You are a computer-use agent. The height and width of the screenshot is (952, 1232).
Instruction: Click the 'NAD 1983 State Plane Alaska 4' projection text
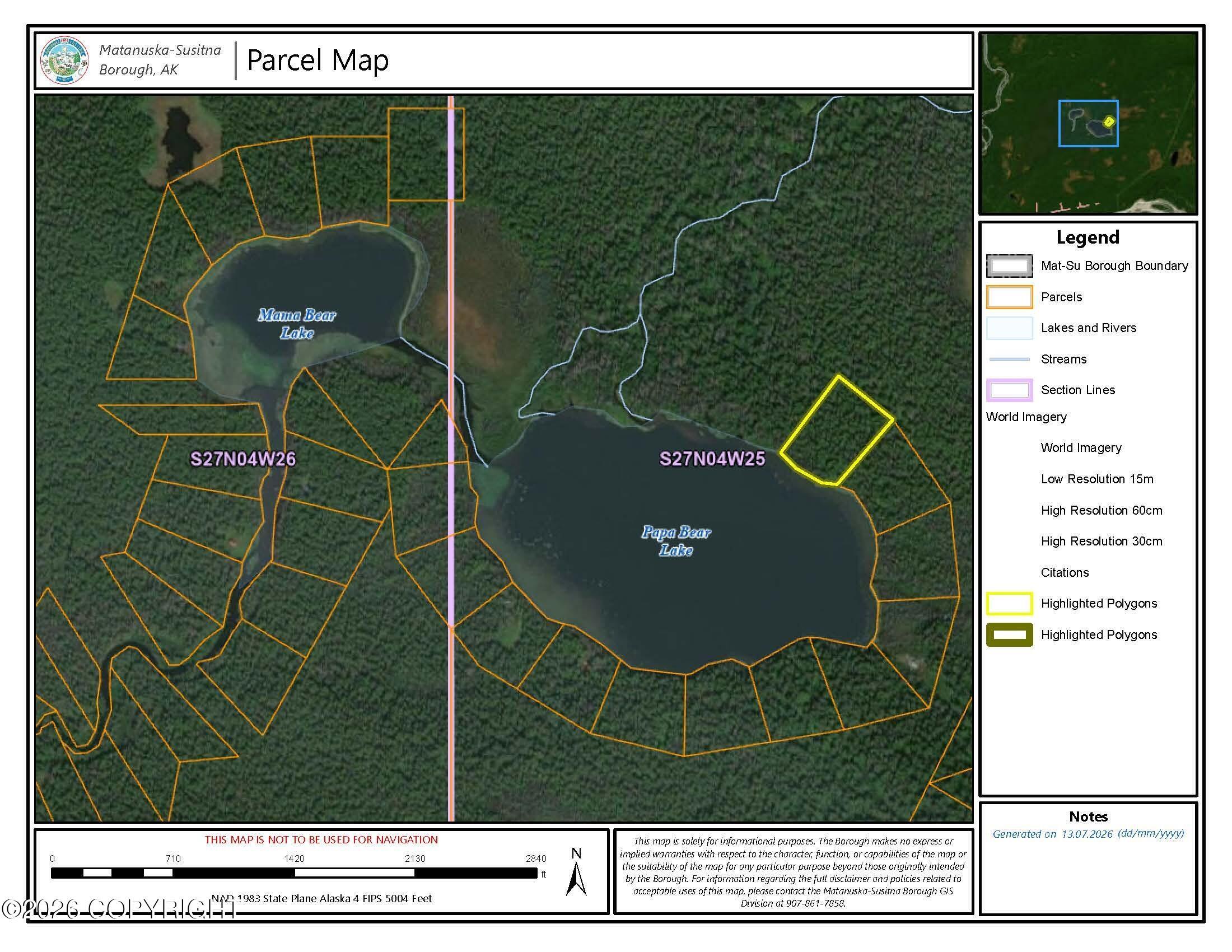322,898
